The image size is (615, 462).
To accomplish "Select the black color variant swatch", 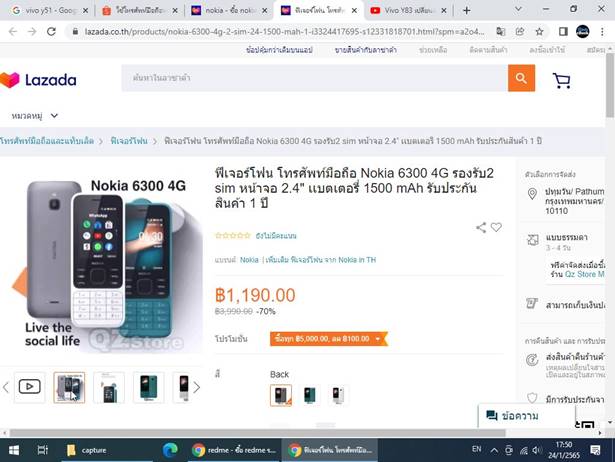I will tap(281, 395).
